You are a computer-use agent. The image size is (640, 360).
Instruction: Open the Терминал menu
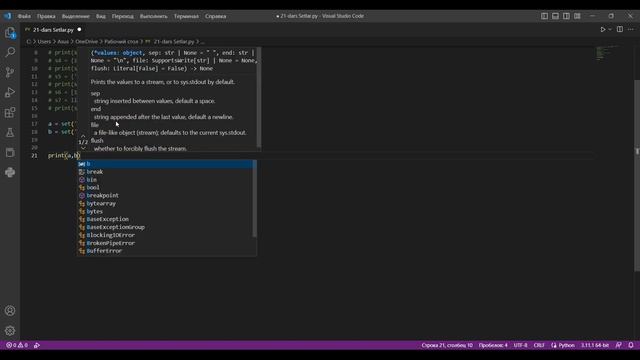(x=186, y=16)
